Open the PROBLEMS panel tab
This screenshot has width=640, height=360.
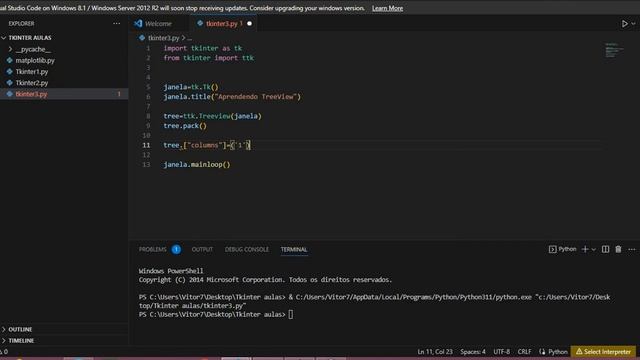[x=153, y=249]
